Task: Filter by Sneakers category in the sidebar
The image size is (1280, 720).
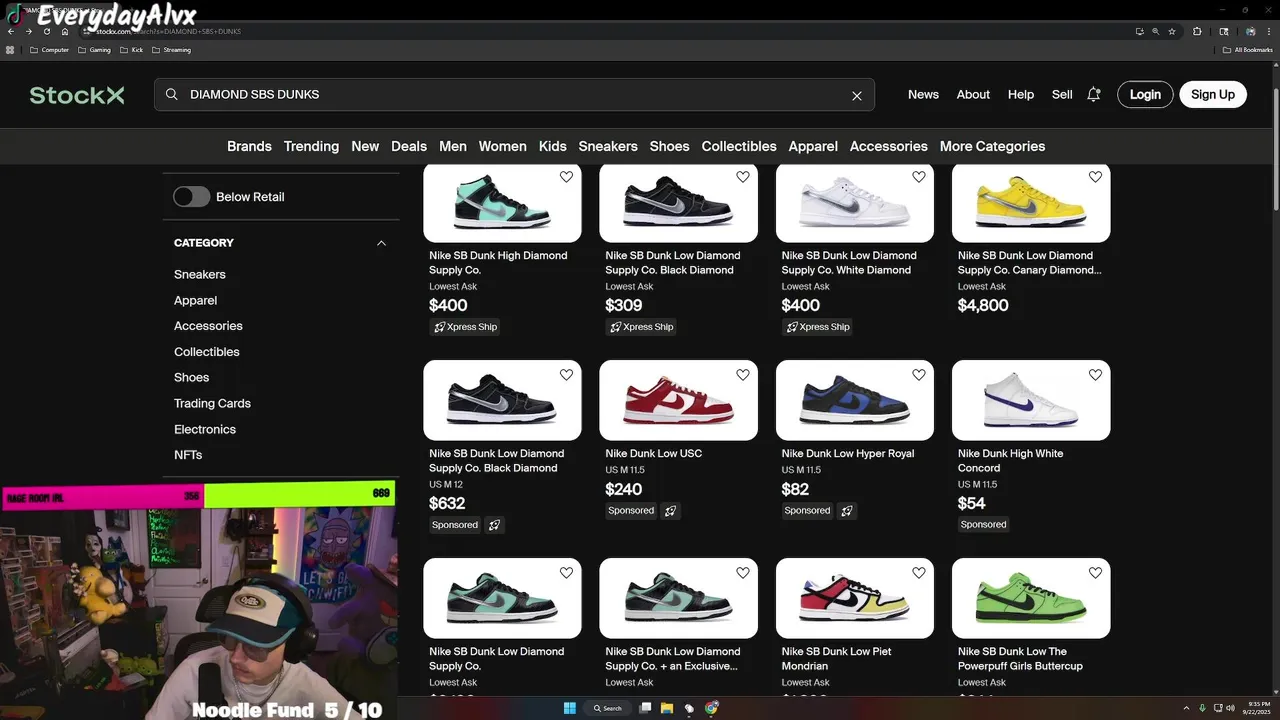Action: pyautogui.click(x=200, y=274)
